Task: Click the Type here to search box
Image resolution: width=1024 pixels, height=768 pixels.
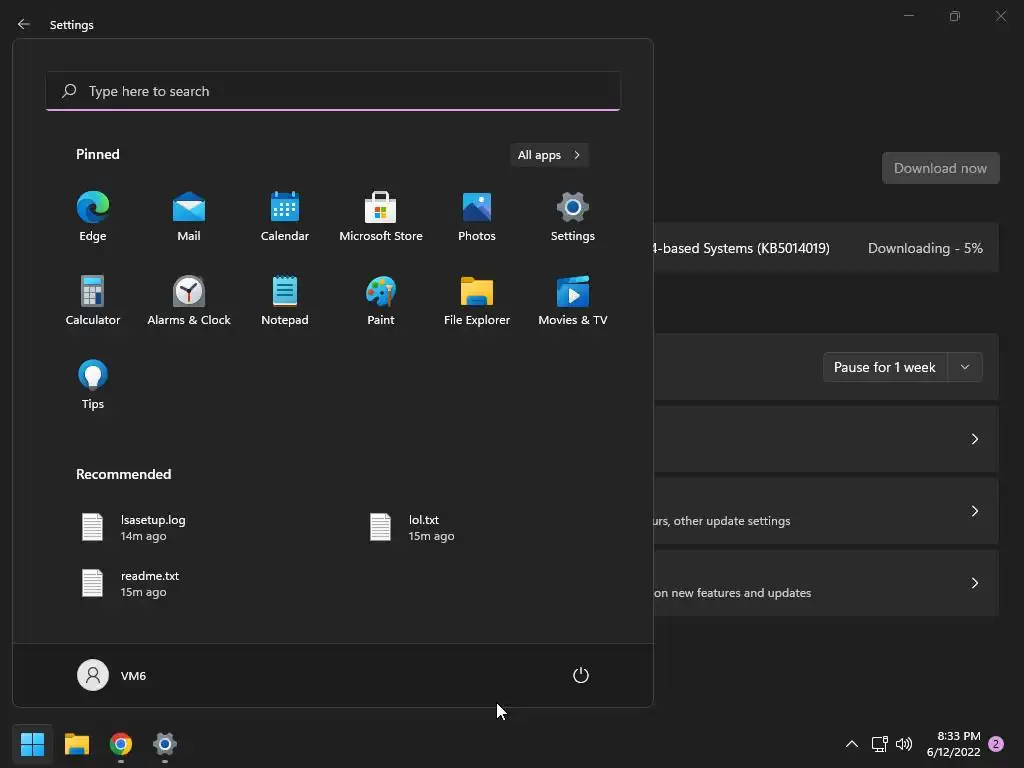Action: pyautogui.click(x=333, y=91)
